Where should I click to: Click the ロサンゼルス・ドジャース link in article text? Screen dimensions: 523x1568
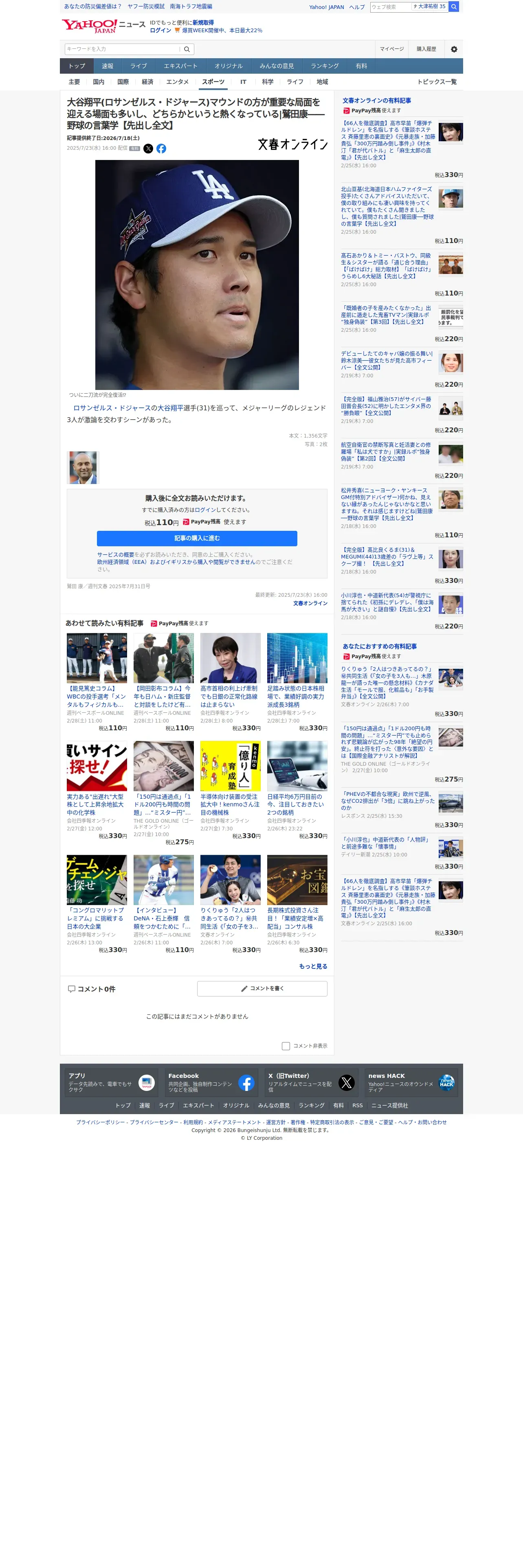(112, 408)
